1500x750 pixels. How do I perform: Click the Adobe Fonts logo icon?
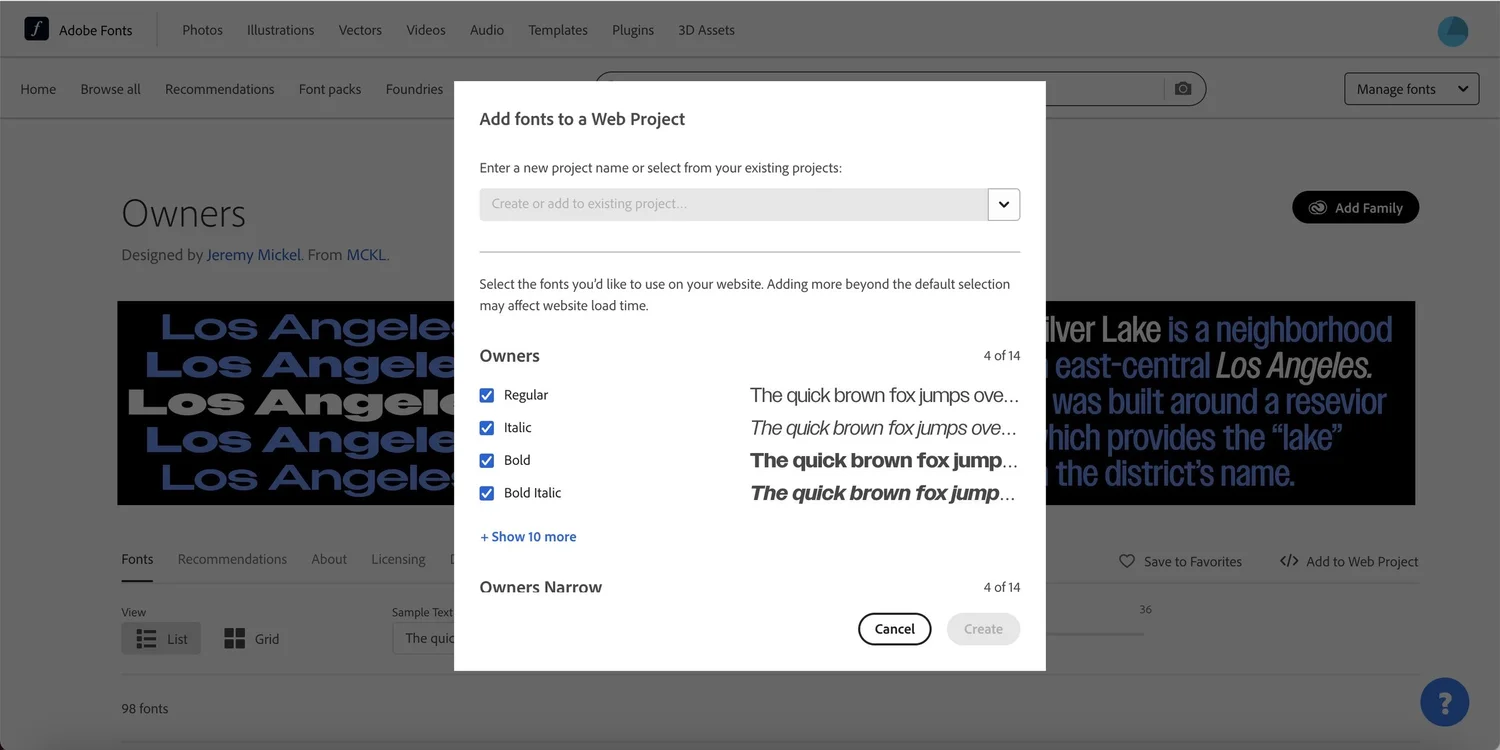point(36,29)
